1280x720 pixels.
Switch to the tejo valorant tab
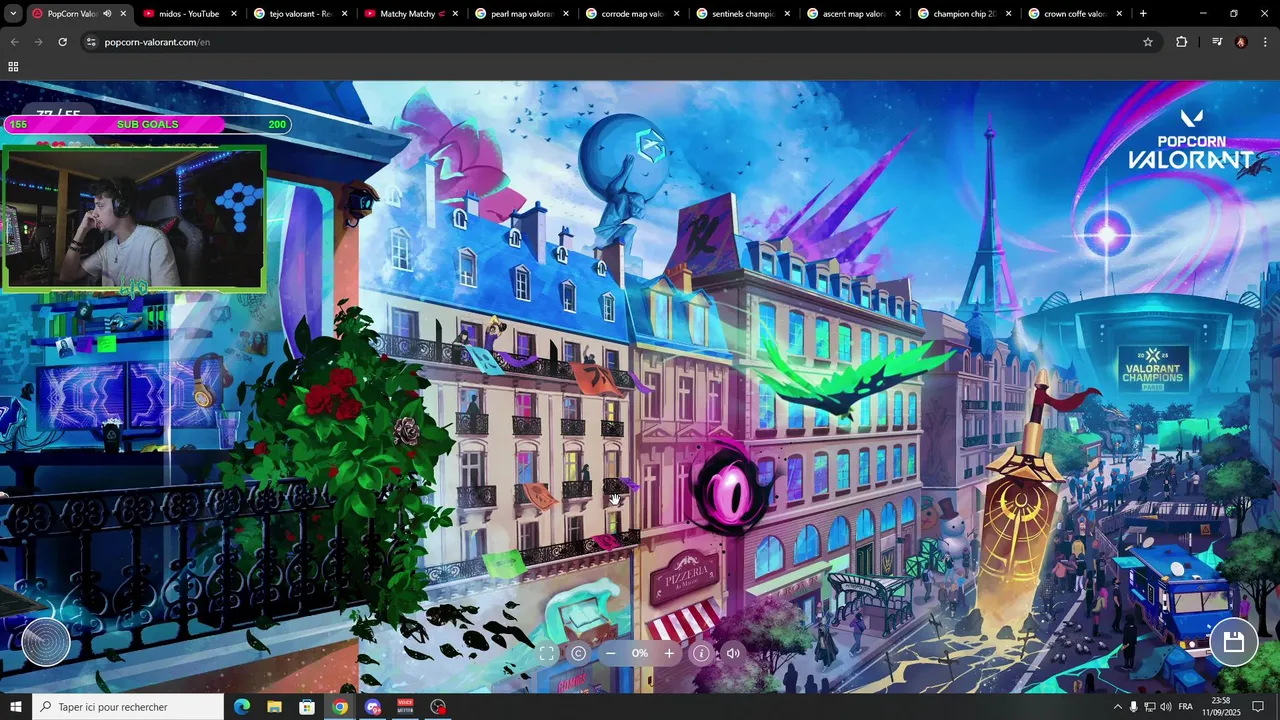point(300,14)
